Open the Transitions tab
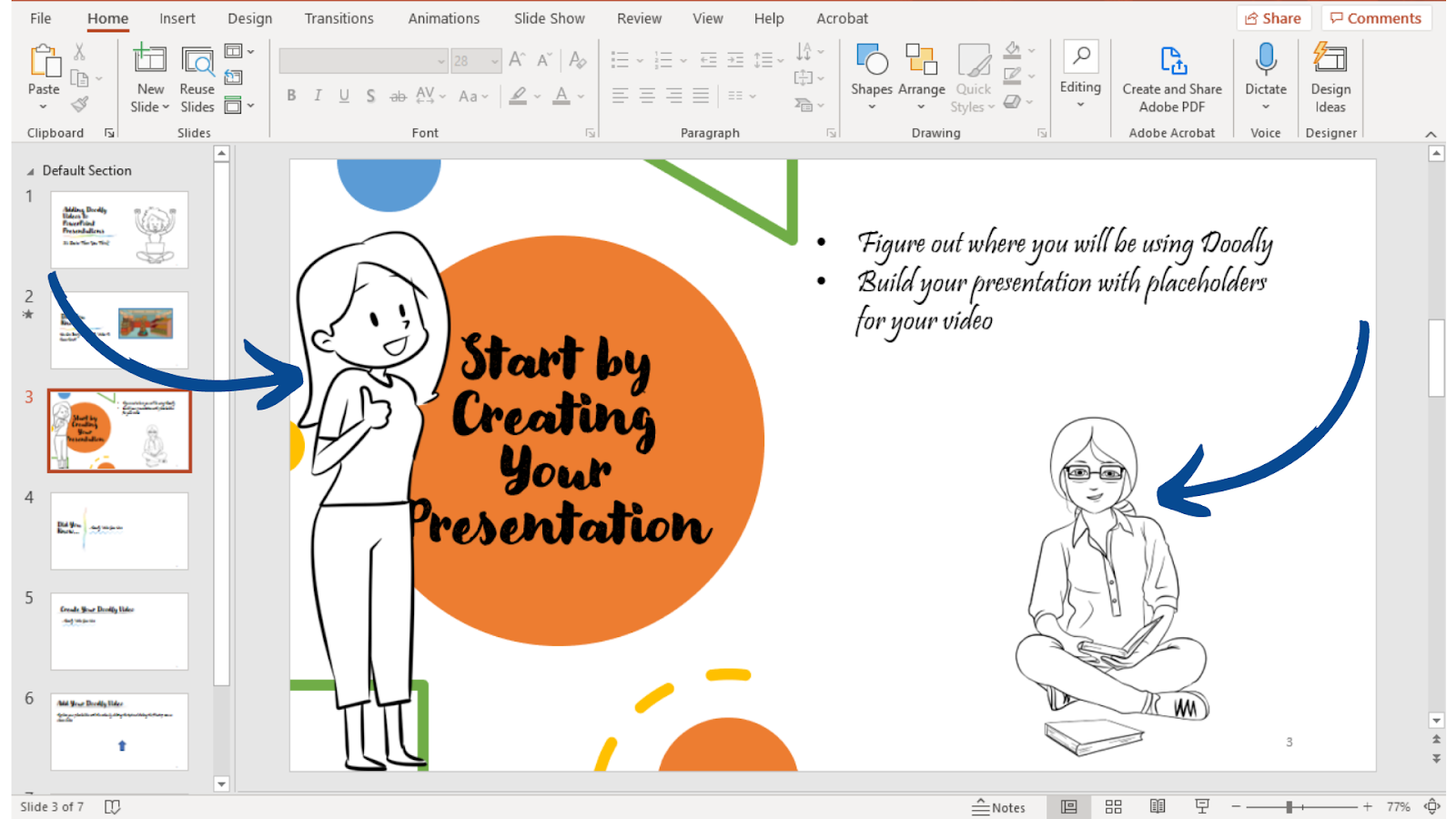The width and height of the screenshot is (1456, 819). pyautogui.click(x=339, y=18)
